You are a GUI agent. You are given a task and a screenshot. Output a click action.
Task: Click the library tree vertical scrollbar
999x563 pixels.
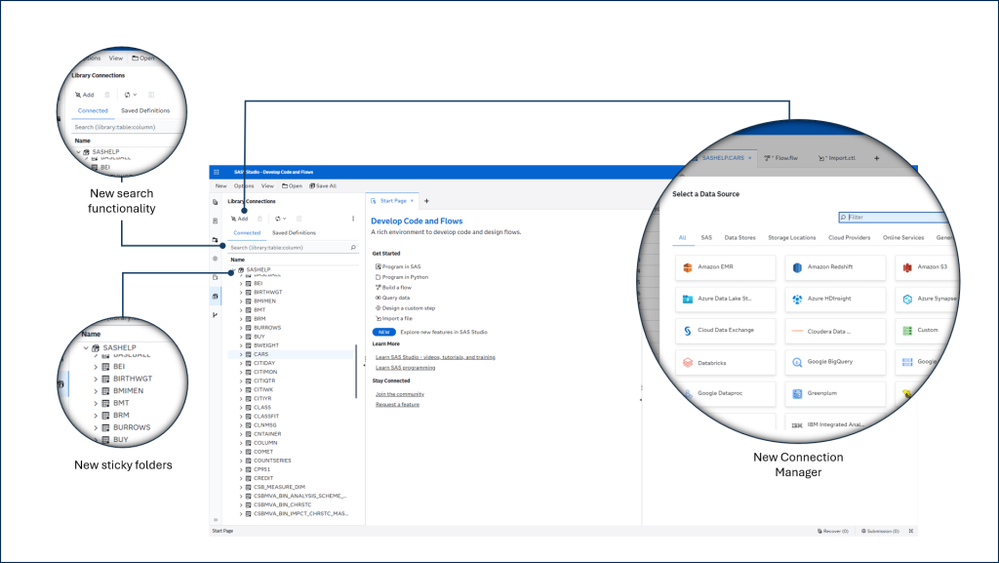pos(356,371)
